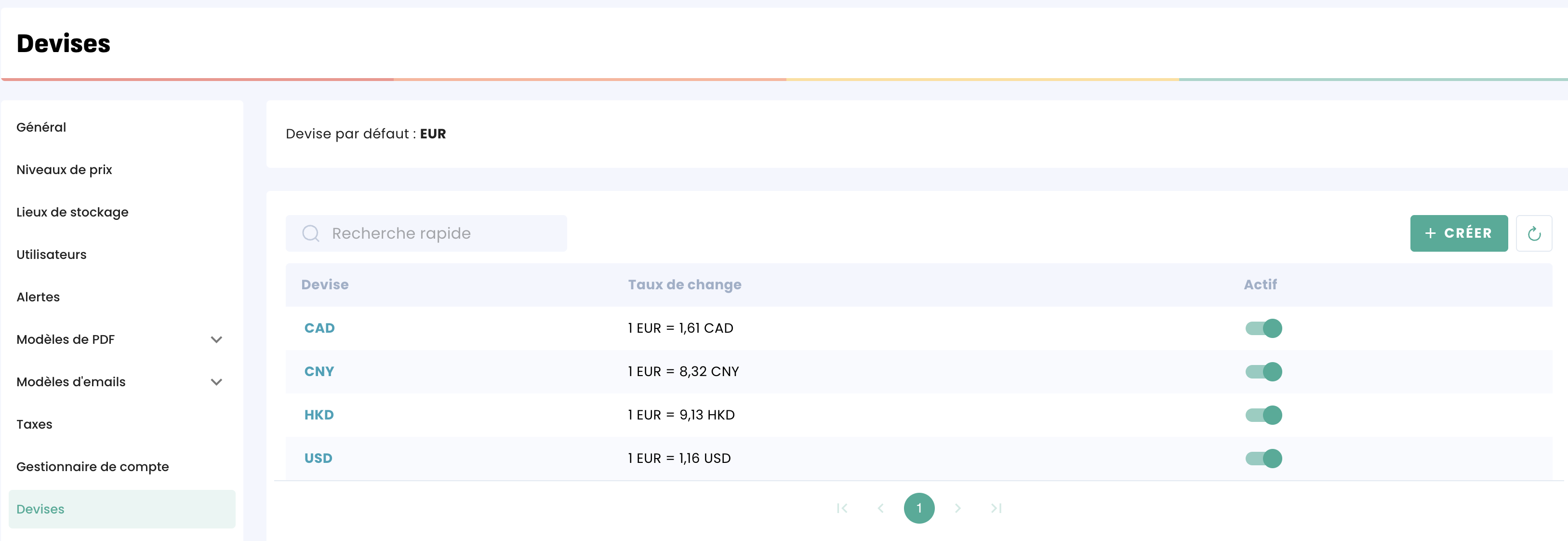Image resolution: width=1568 pixels, height=541 pixels.
Task: Go to Taxes settings
Action: point(34,424)
